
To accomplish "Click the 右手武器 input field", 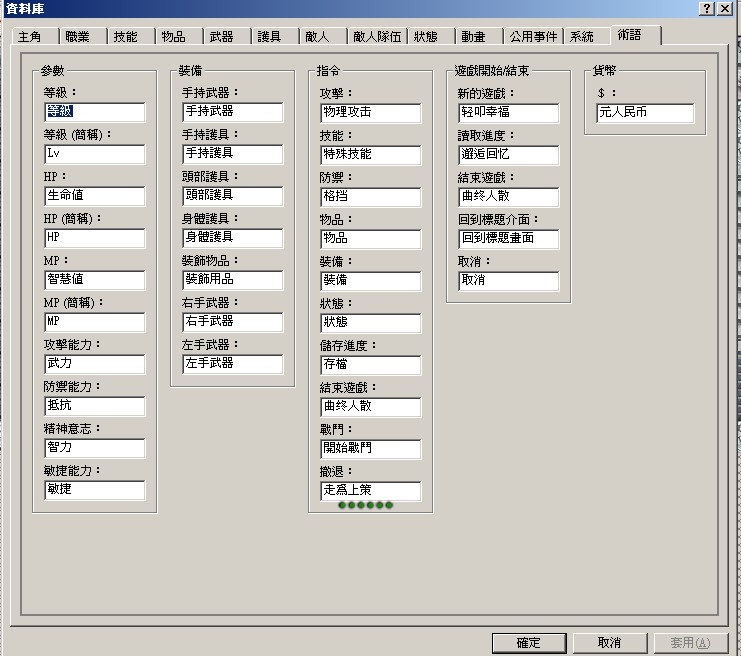I will point(233,322).
